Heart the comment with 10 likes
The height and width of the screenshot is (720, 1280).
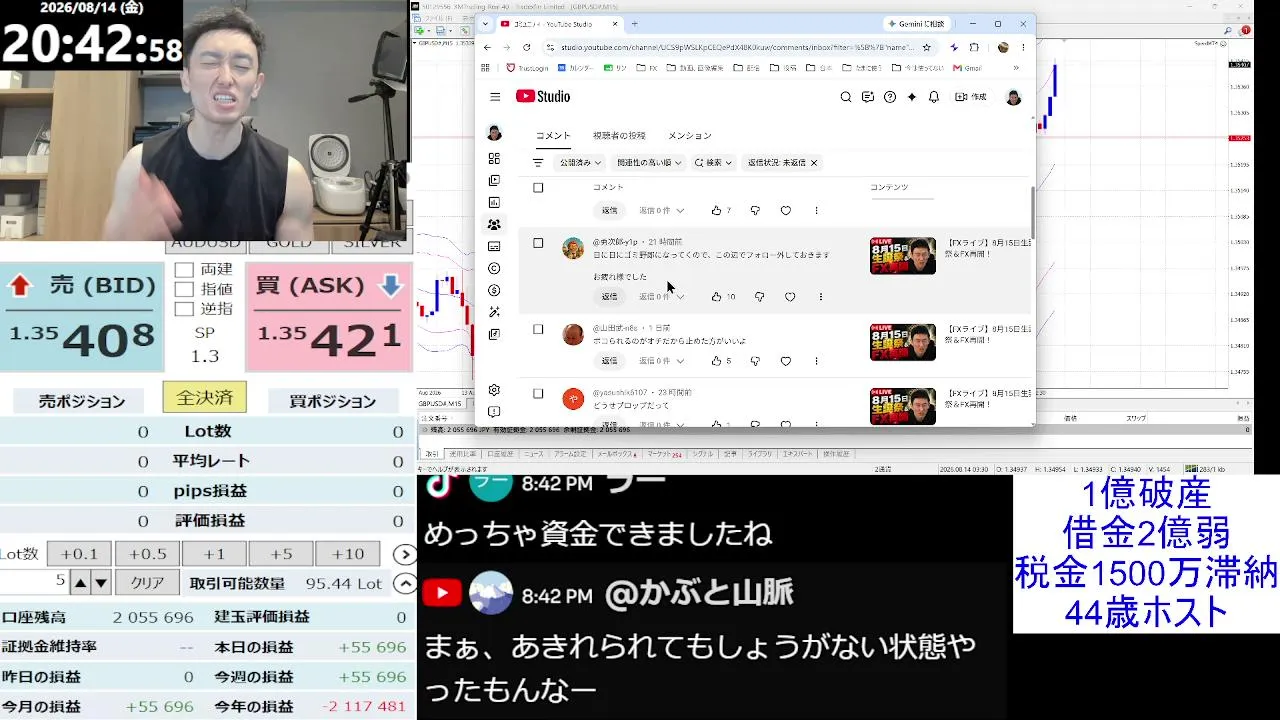tap(790, 297)
